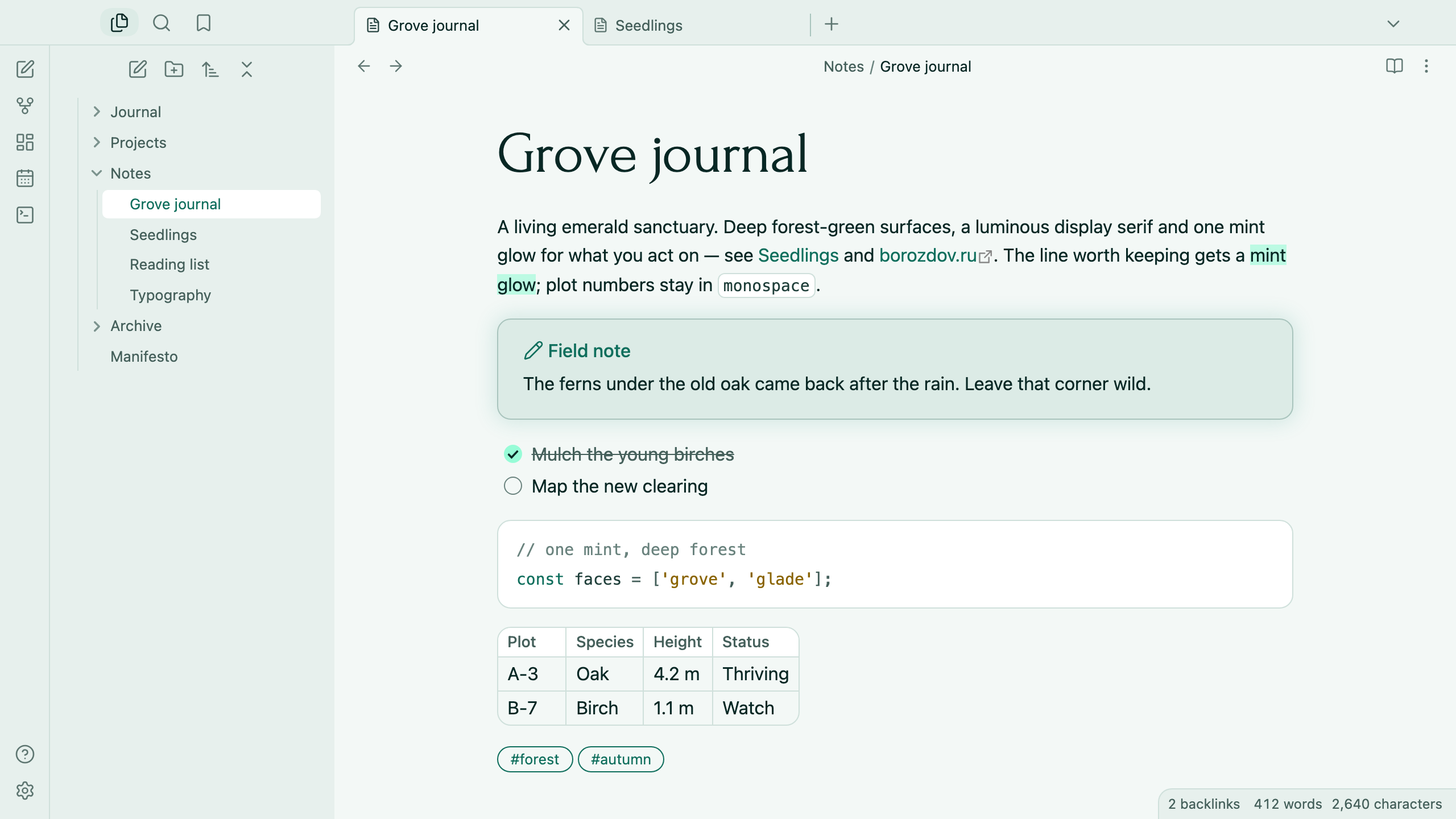Check Map the new clearing task

[x=513, y=486]
